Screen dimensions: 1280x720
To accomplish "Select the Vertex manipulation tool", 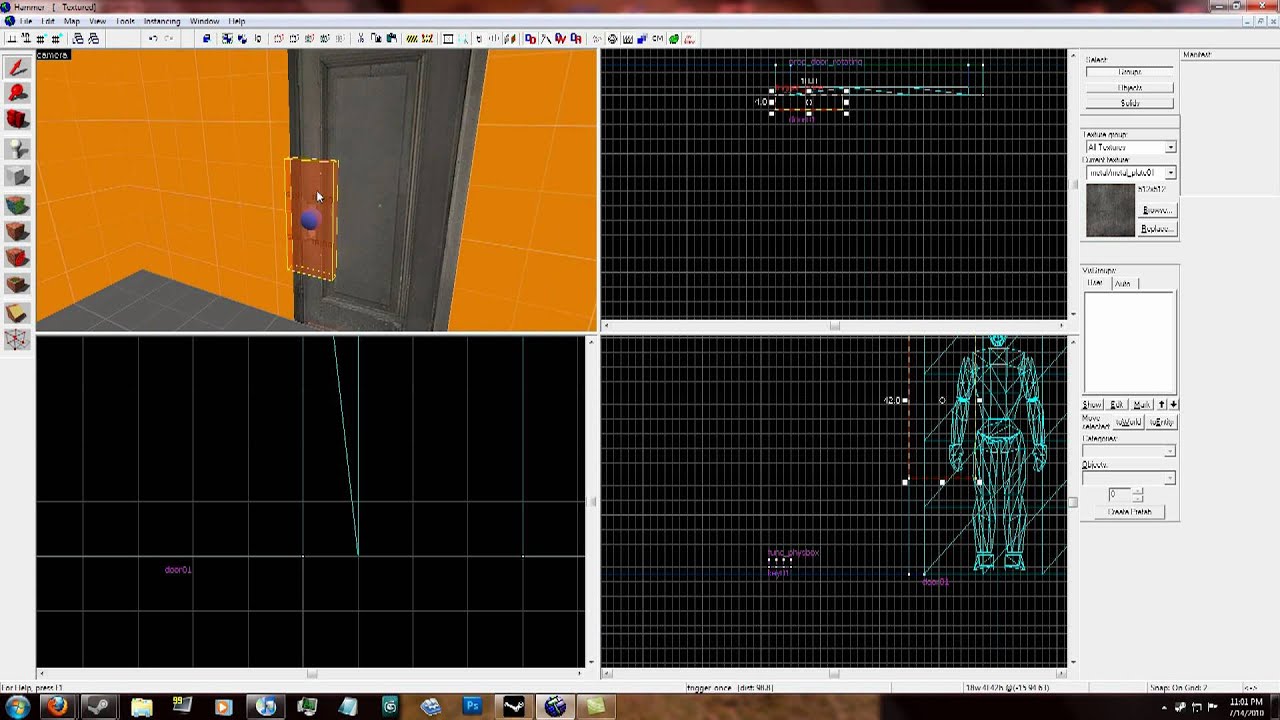I will [17, 340].
